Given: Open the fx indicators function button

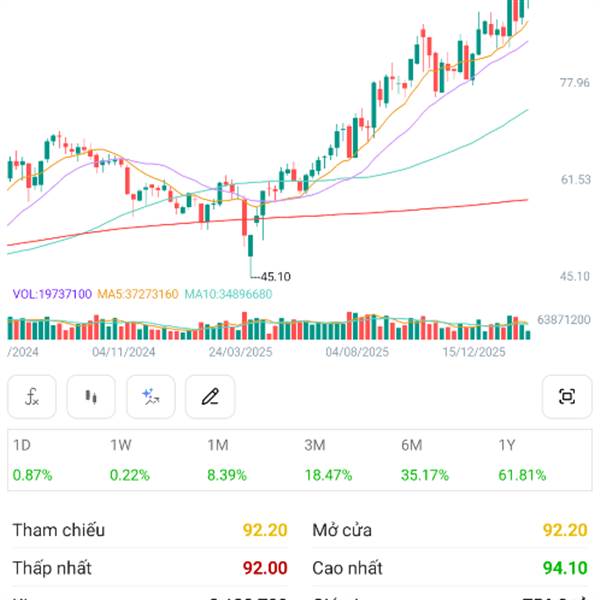Looking at the screenshot, I should tap(32, 397).
